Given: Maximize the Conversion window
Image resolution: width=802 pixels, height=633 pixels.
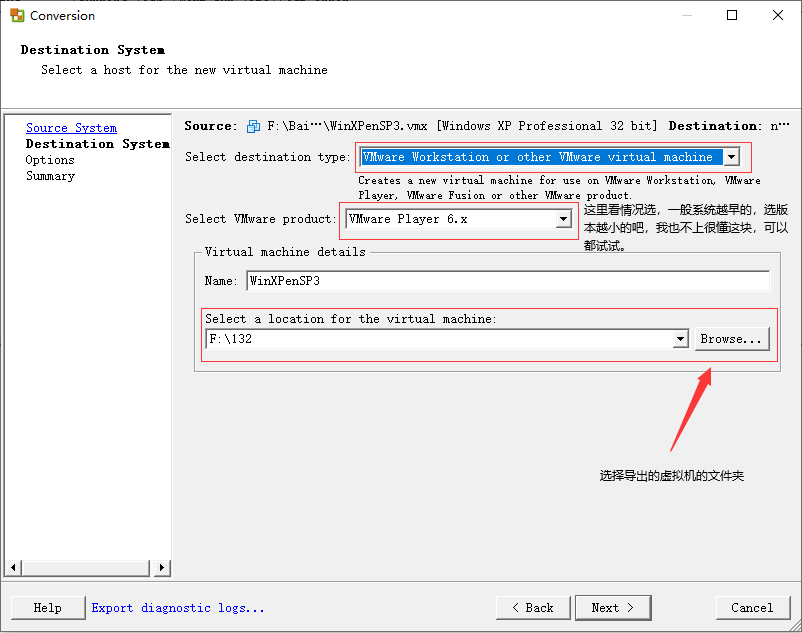Looking at the screenshot, I should [732, 15].
